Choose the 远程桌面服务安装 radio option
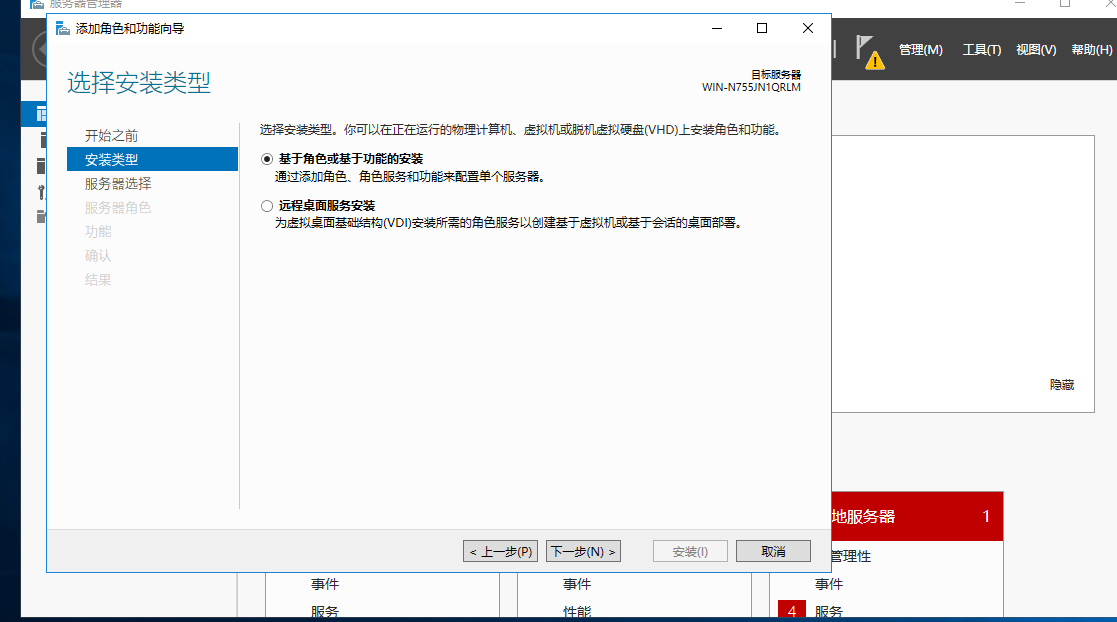Image resolution: width=1117 pixels, height=622 pixels. (x=267, y=206)
